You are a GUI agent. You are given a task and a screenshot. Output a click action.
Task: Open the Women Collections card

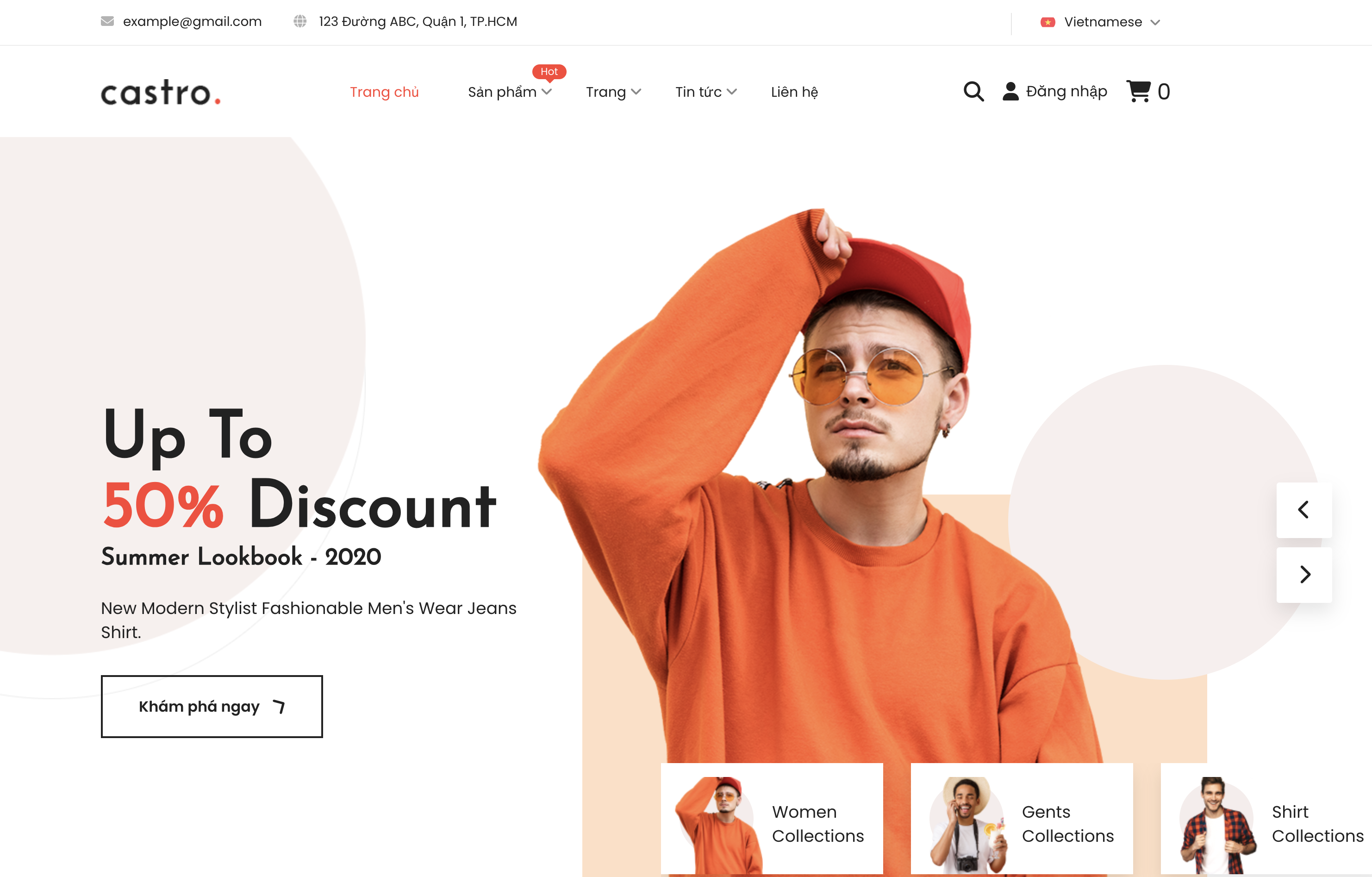772,818
